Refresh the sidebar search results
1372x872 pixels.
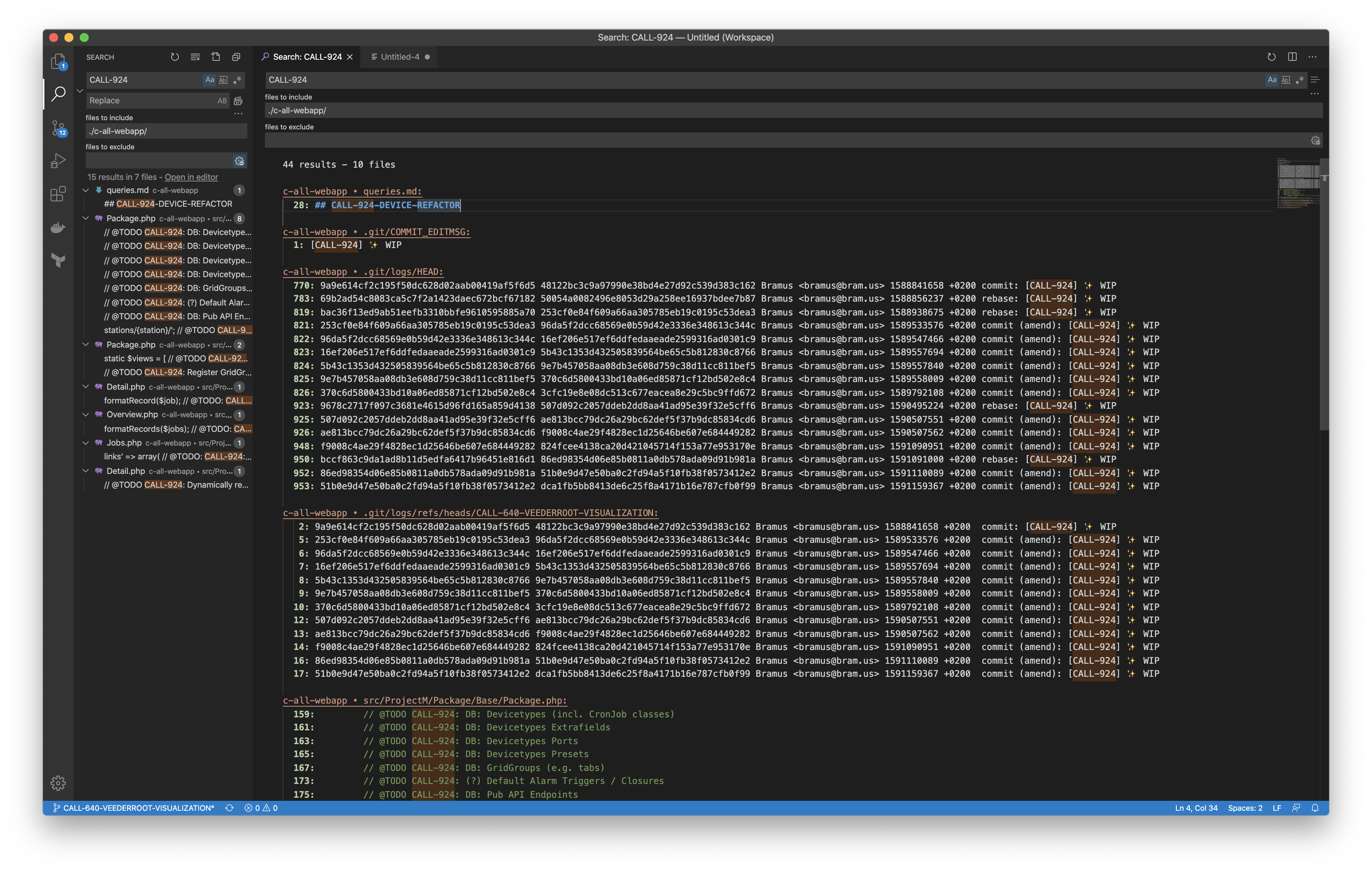(x=175, y=57)
